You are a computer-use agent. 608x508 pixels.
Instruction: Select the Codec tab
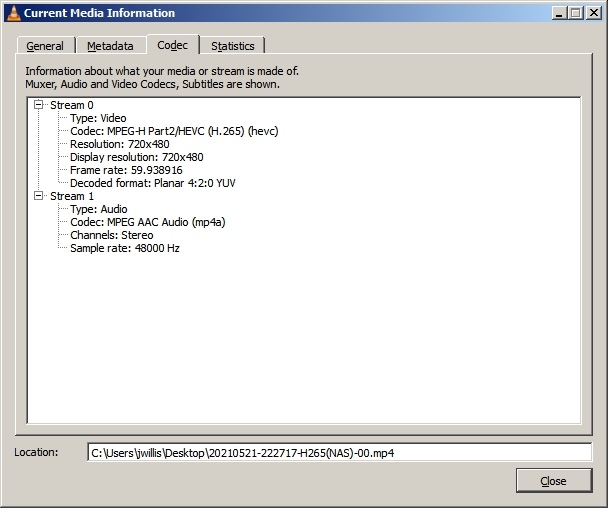tap(173, 45)
